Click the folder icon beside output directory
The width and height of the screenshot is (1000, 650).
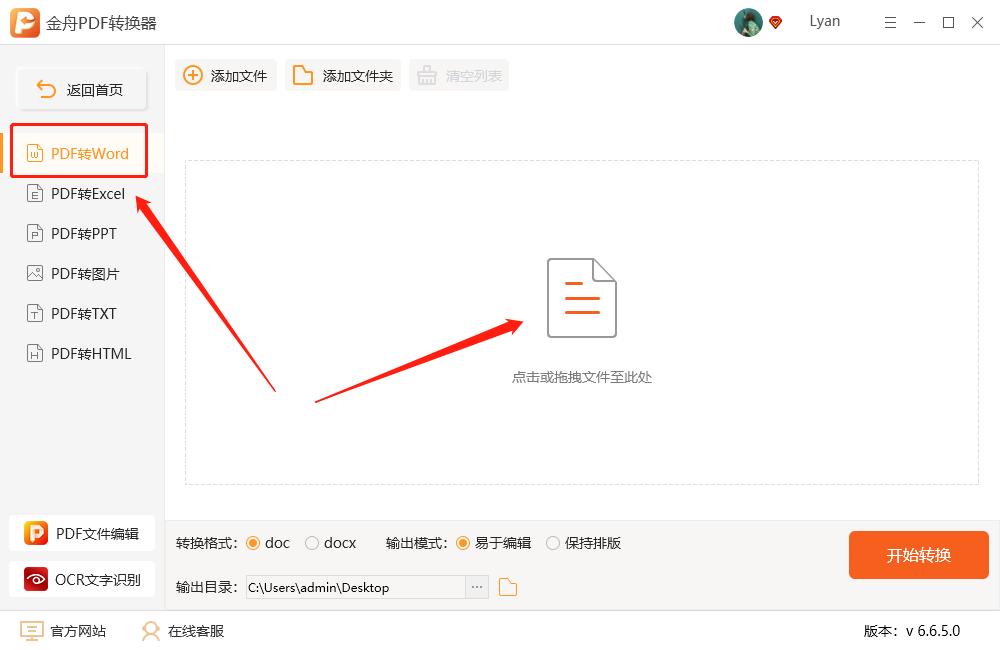(x=507, y=587)
